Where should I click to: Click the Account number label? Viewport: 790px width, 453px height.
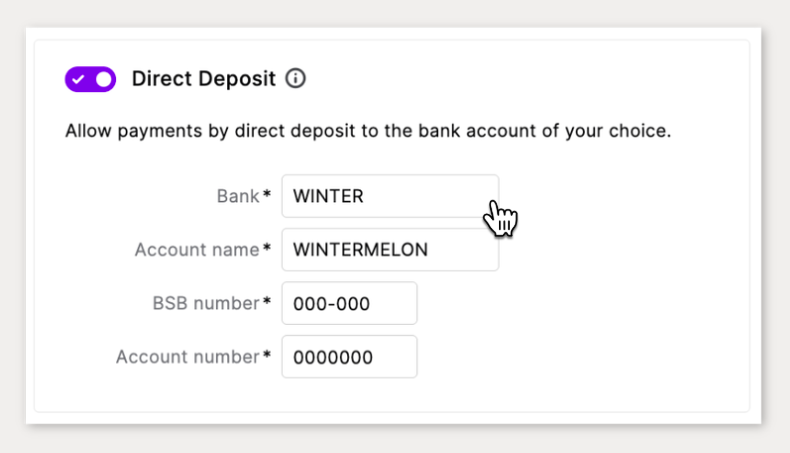[187, 357]
